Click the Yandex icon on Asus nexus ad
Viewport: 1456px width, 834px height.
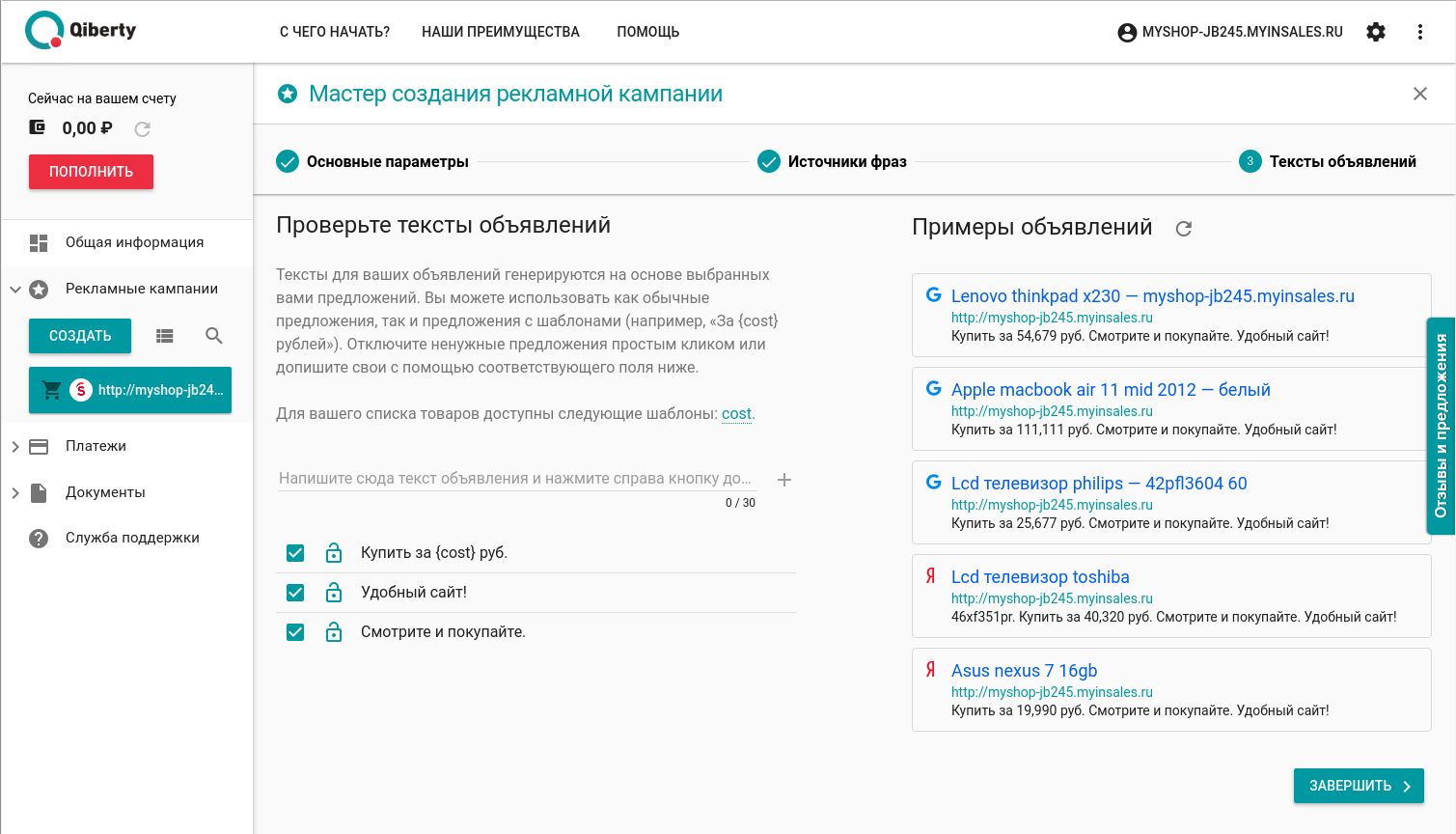tap(931, 670)
